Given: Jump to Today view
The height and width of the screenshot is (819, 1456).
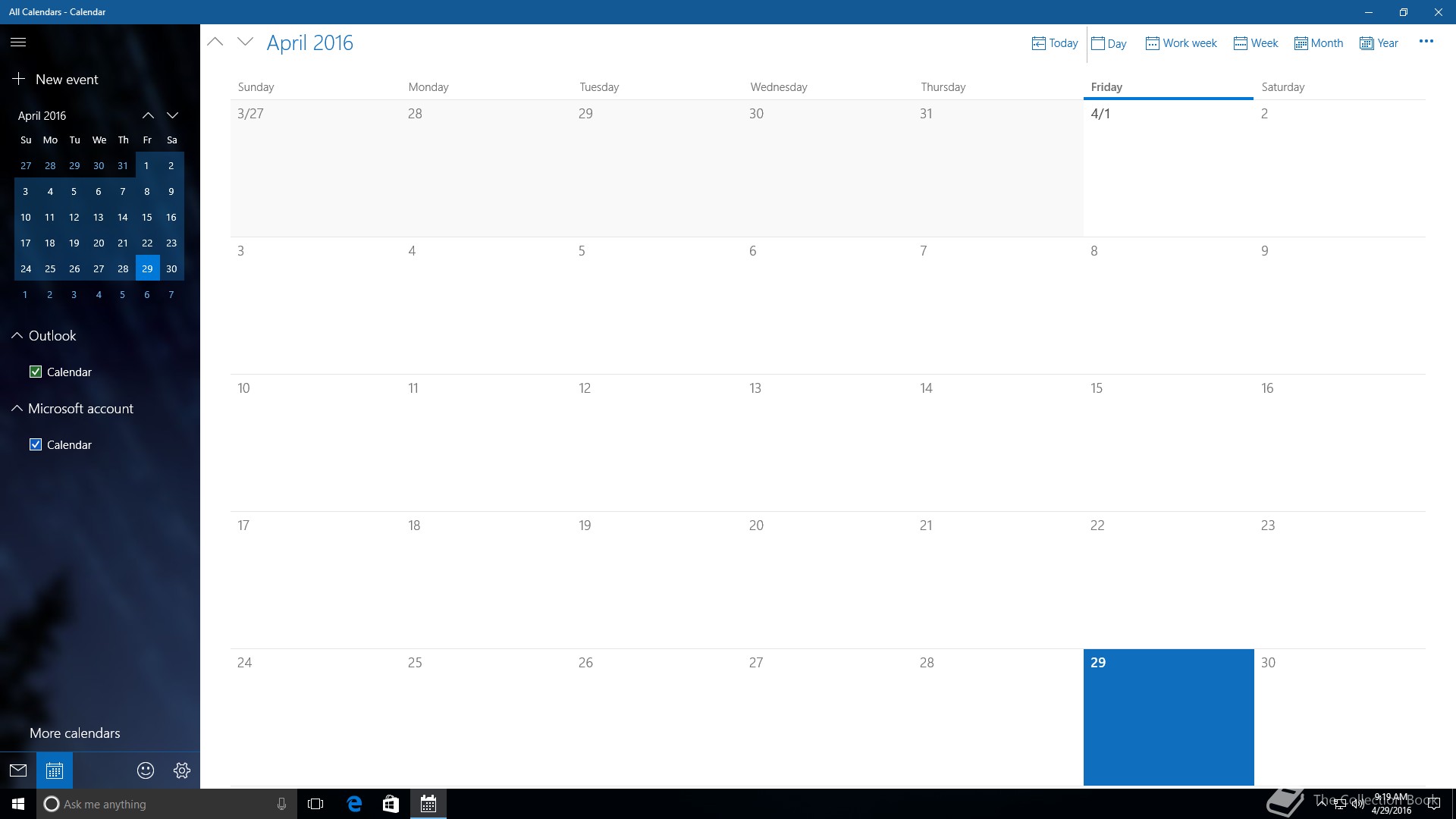Looking at the screenshot, I should (1055, 43).
